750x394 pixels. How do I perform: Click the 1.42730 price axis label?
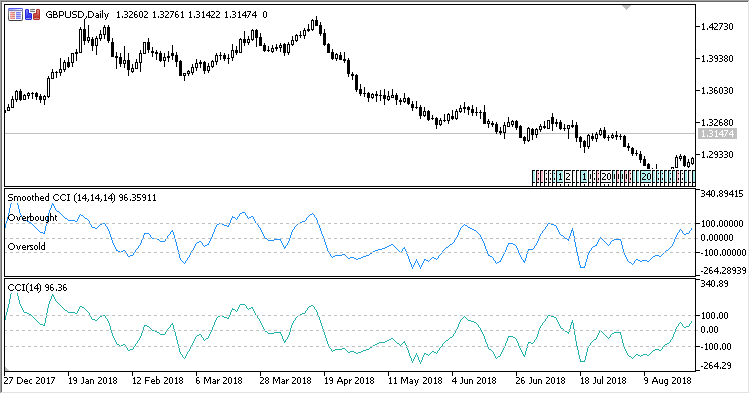click(717, 27)
